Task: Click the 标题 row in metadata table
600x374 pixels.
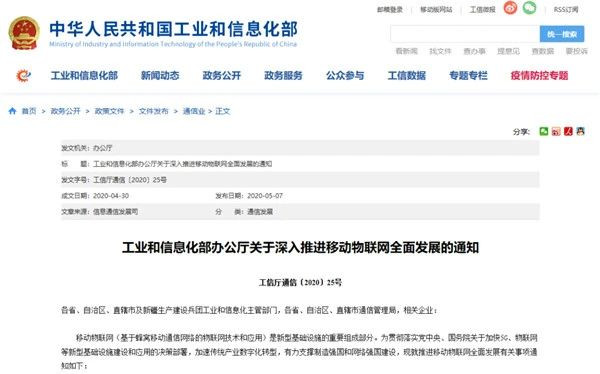Action: point(300,164)
